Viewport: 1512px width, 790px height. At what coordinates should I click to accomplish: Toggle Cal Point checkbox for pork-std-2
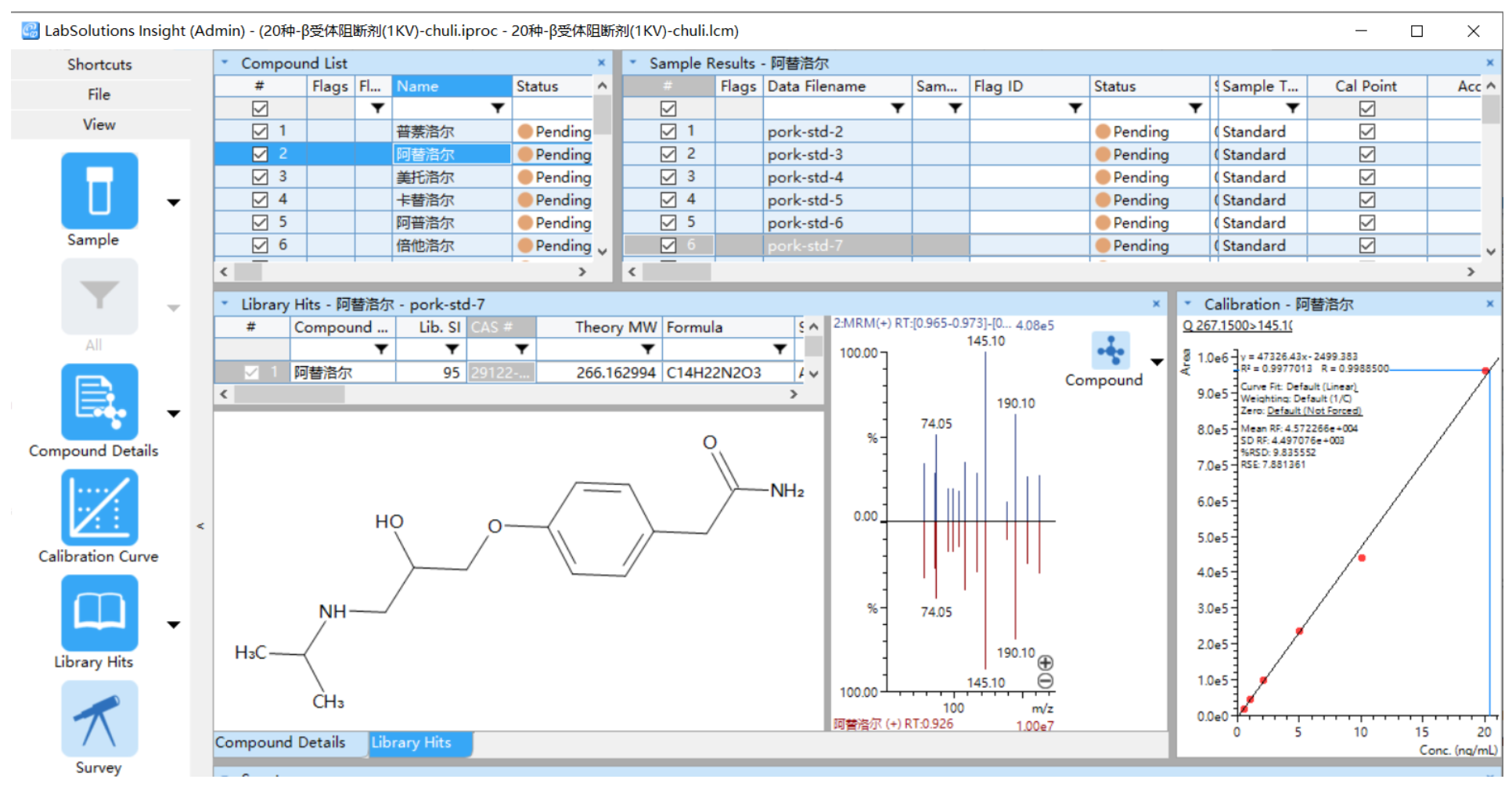point(1366,132)
